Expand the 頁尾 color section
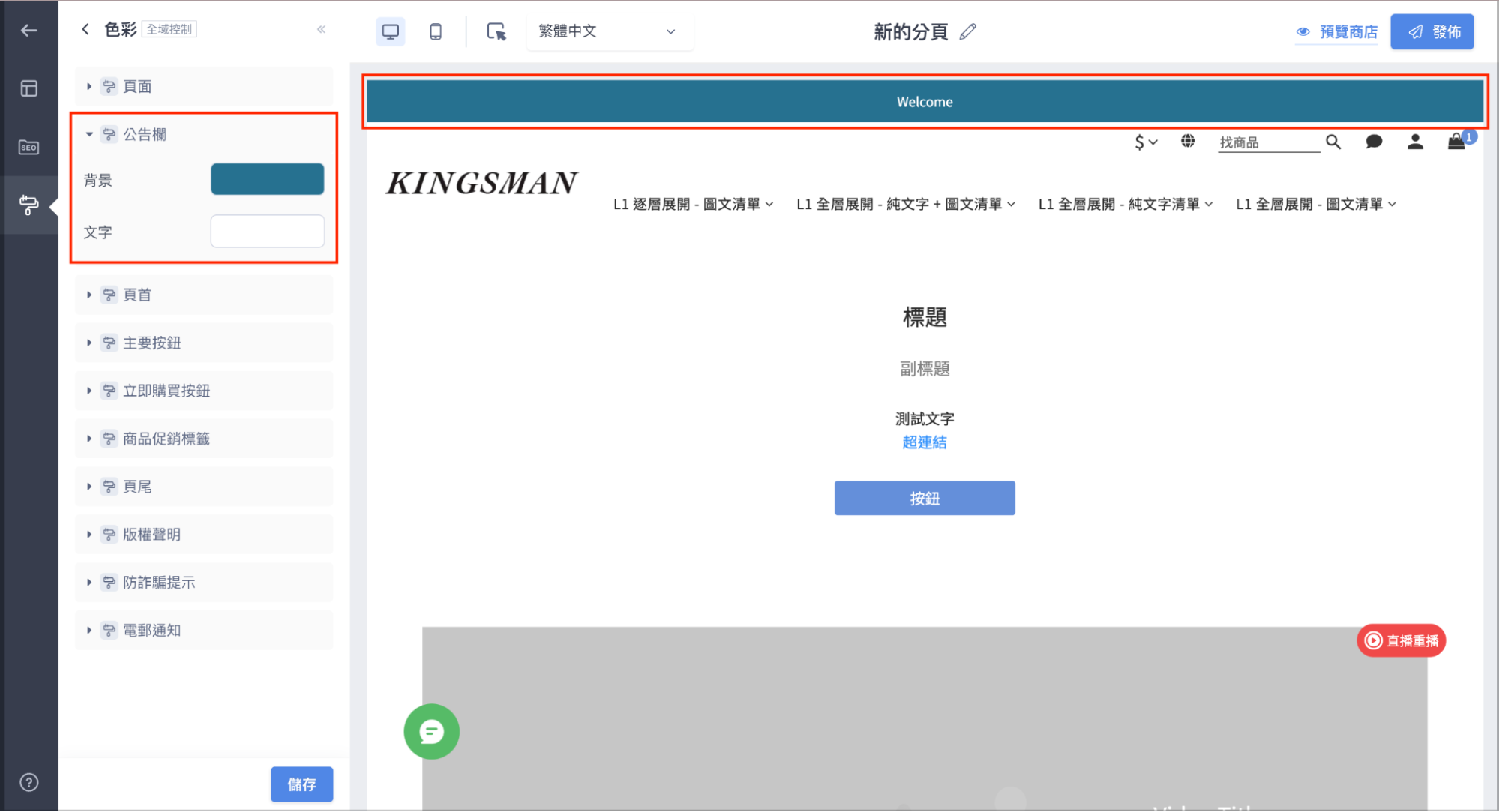This screenshot has height=812, width=1499. click(x=204, y=487)
